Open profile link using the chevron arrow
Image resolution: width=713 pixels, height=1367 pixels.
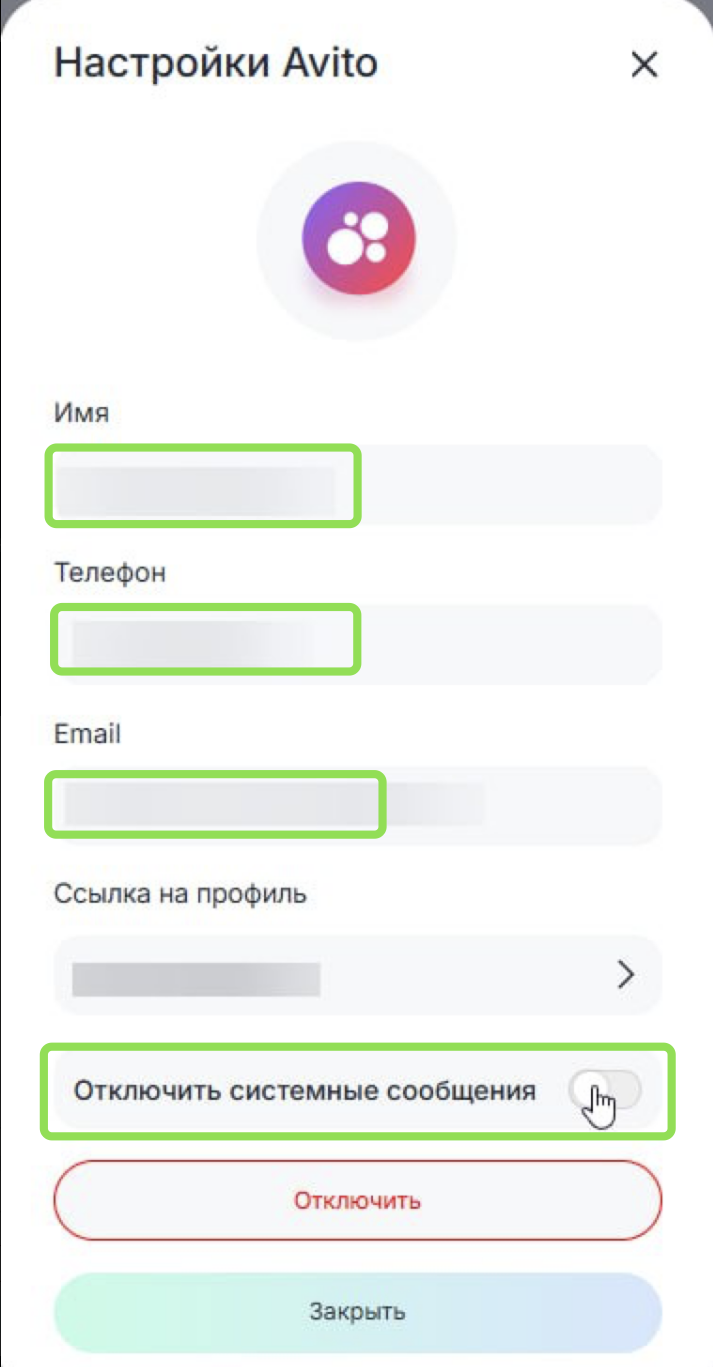click(x=626, y=975)
